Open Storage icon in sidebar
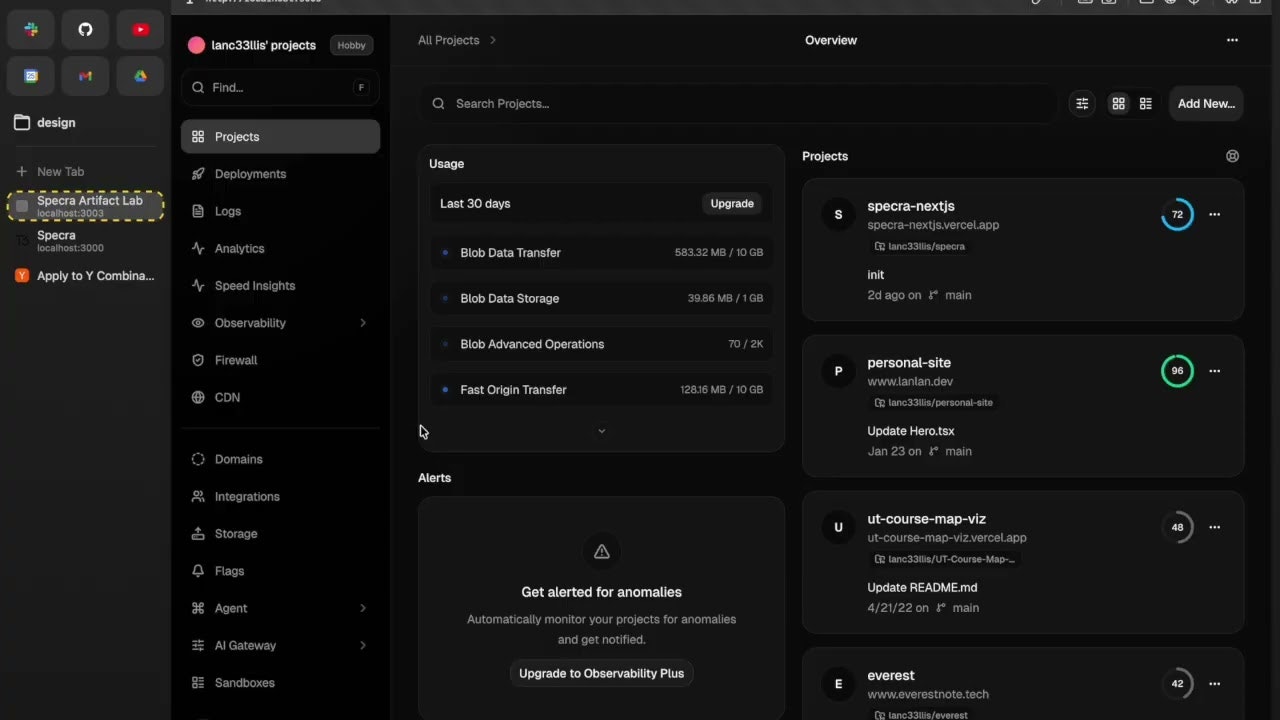The height and width of the screenshot is (720, 1280). tap(198, 534)
